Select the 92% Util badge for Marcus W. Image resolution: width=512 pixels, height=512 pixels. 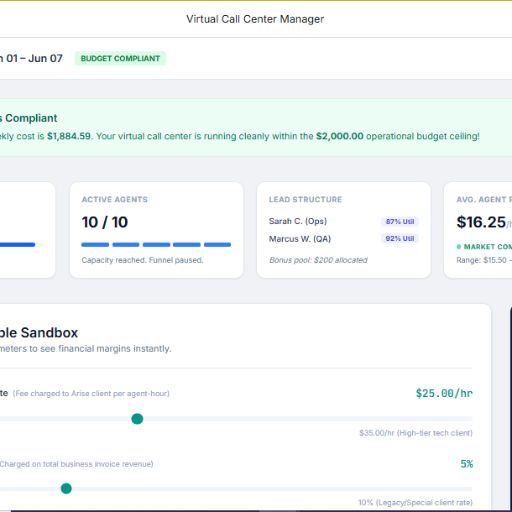pos(400,238)
